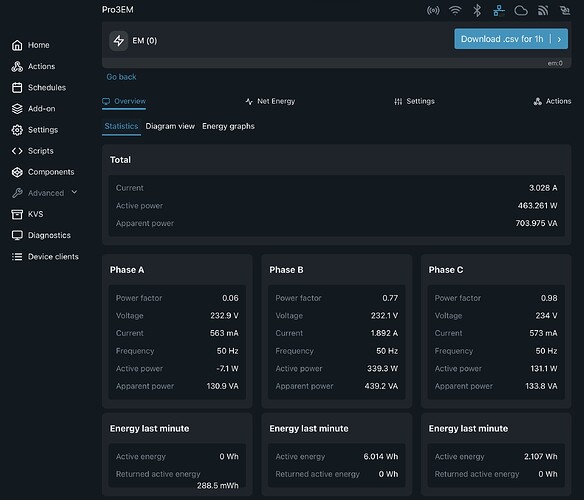The height and width of the screenshot is (500, 584).
Task: Follow the Go back link
Action: tap(121, 77)
